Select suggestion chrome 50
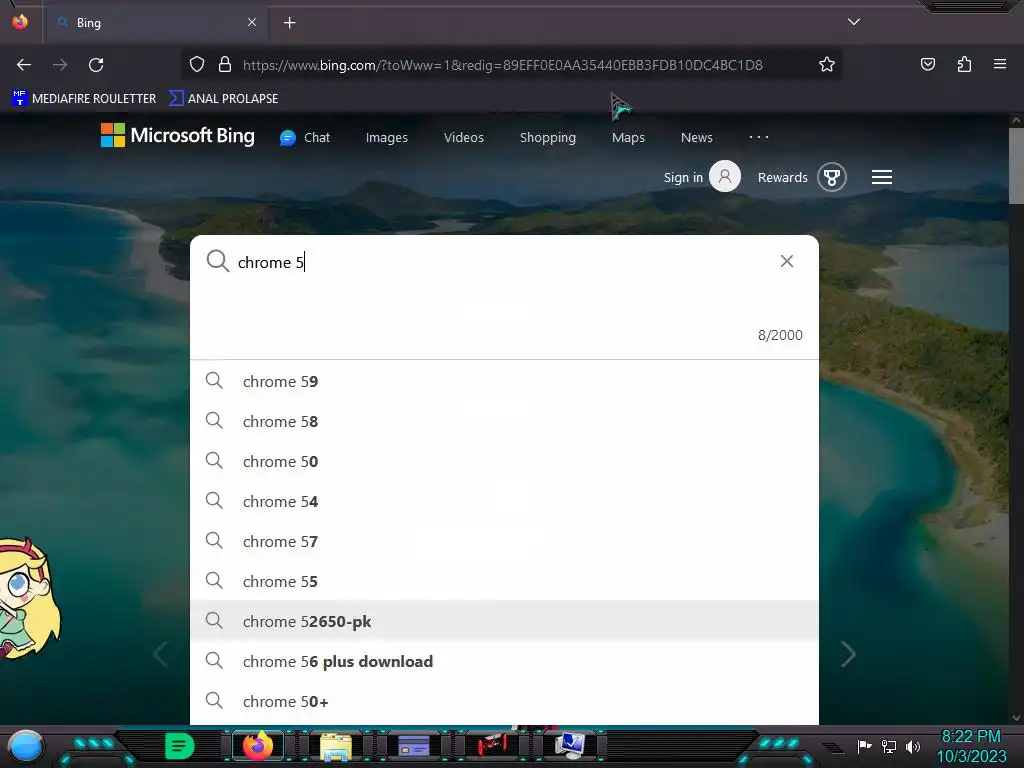Screen dimensions: 1024x768 tap(504, 461)
